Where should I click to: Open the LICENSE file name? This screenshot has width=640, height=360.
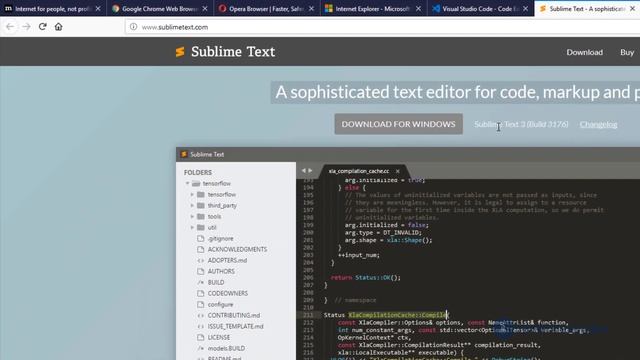tap(219, 338)
